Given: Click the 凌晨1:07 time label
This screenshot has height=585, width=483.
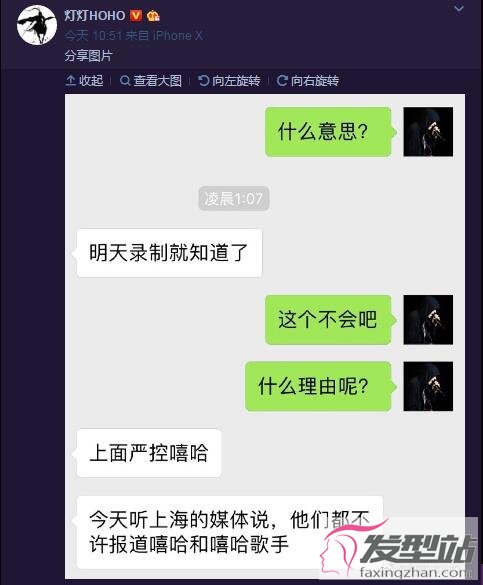Looking at the screenshot, I should (x=233, y=198).
